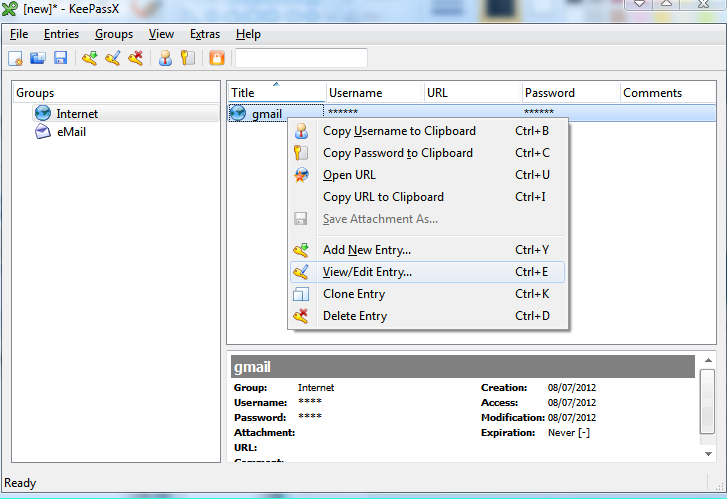Open the Groups menu

[114, 34]
